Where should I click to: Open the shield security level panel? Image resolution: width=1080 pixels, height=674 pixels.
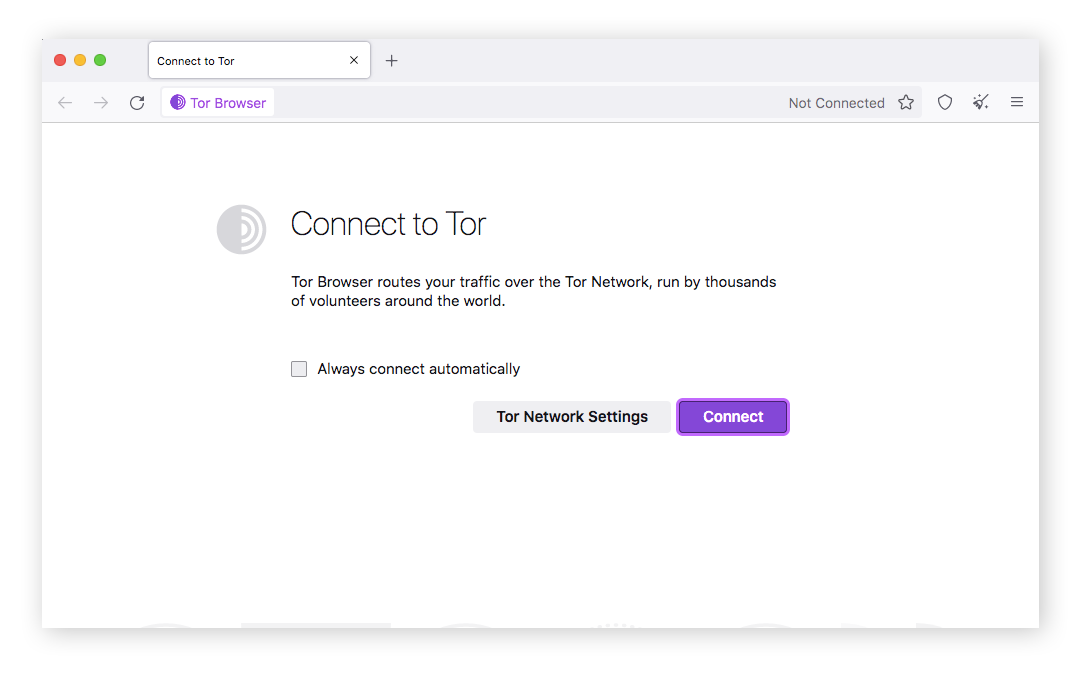[x=945, y=103]
